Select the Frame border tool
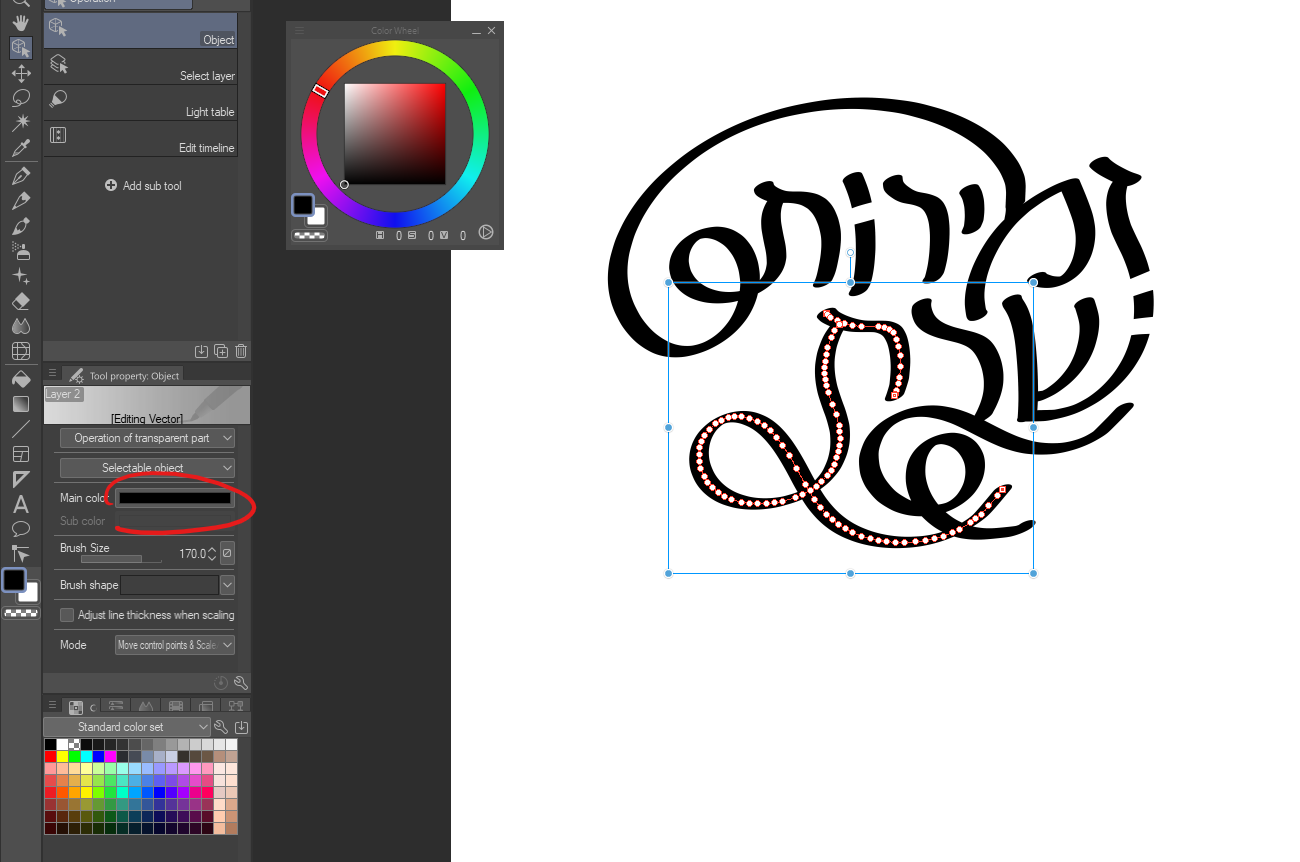1300x862 pixels. [20, 454]
